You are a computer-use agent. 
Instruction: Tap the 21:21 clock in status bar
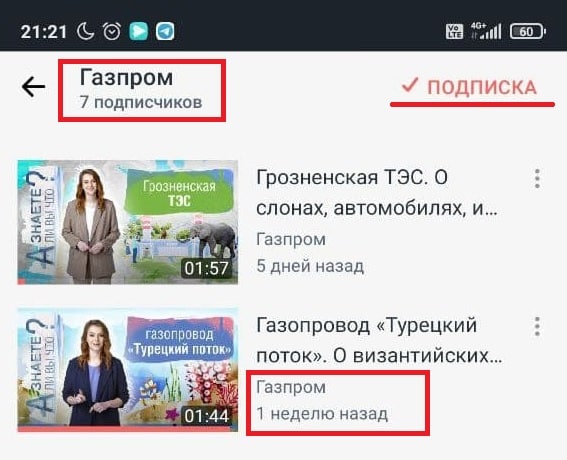[43, 32]
